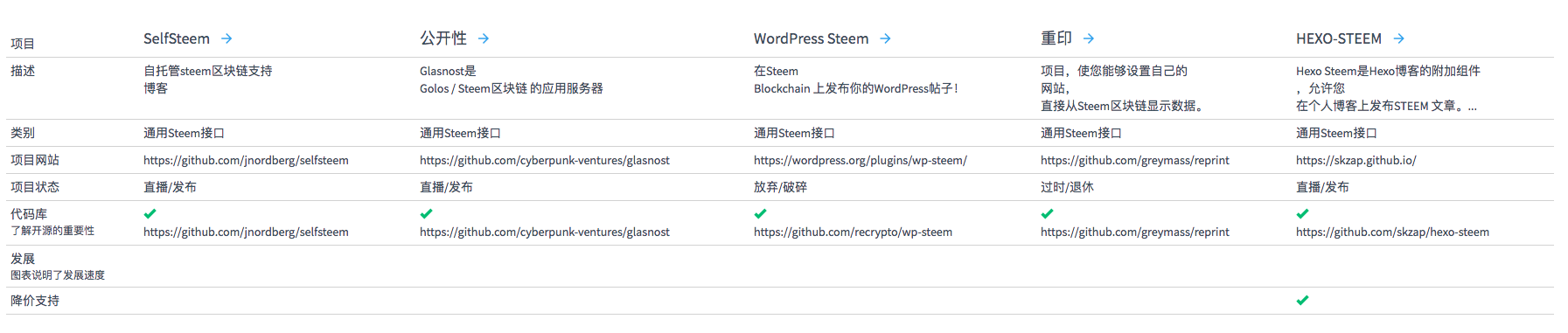1568x333 pixels.
Task: Click 通用Steem接口 category under 重印
Action: 1081,133
